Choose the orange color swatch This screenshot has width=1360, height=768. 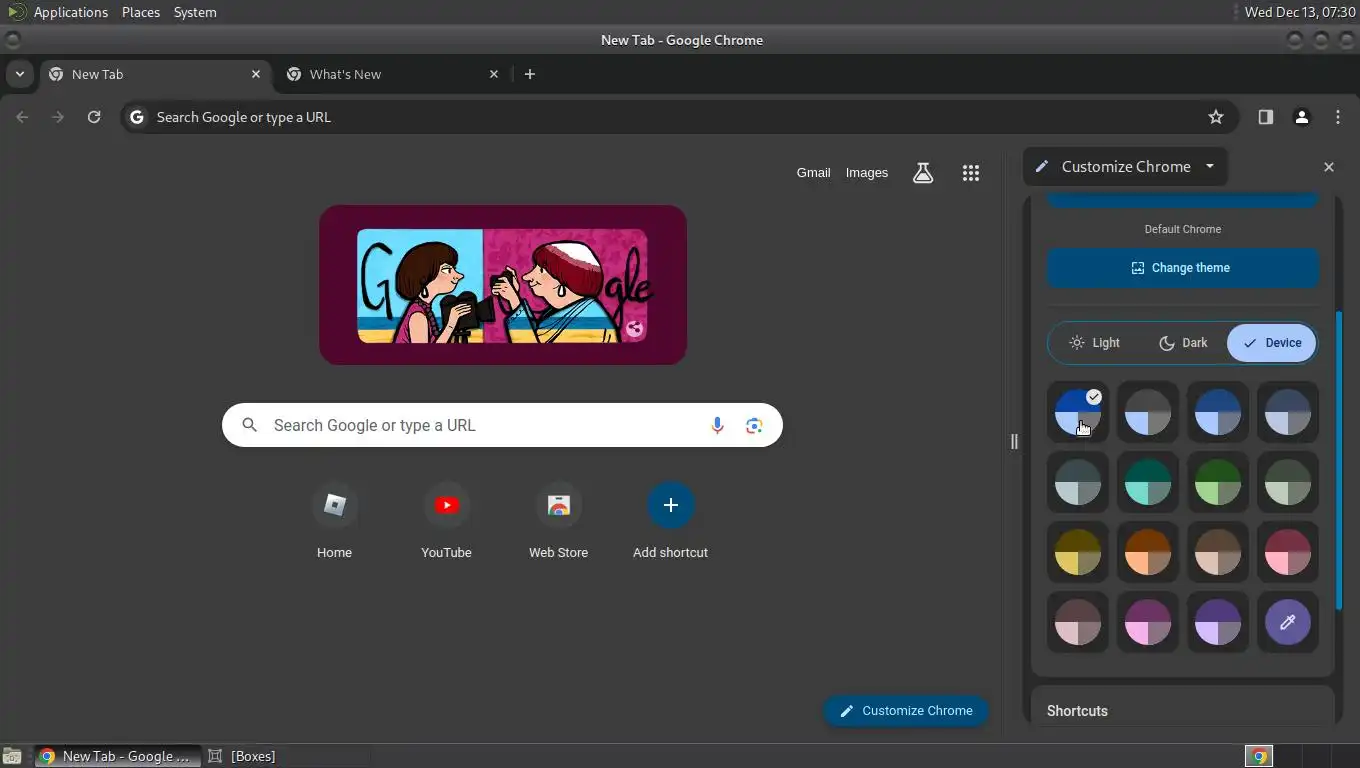(x=1148, y=552)
